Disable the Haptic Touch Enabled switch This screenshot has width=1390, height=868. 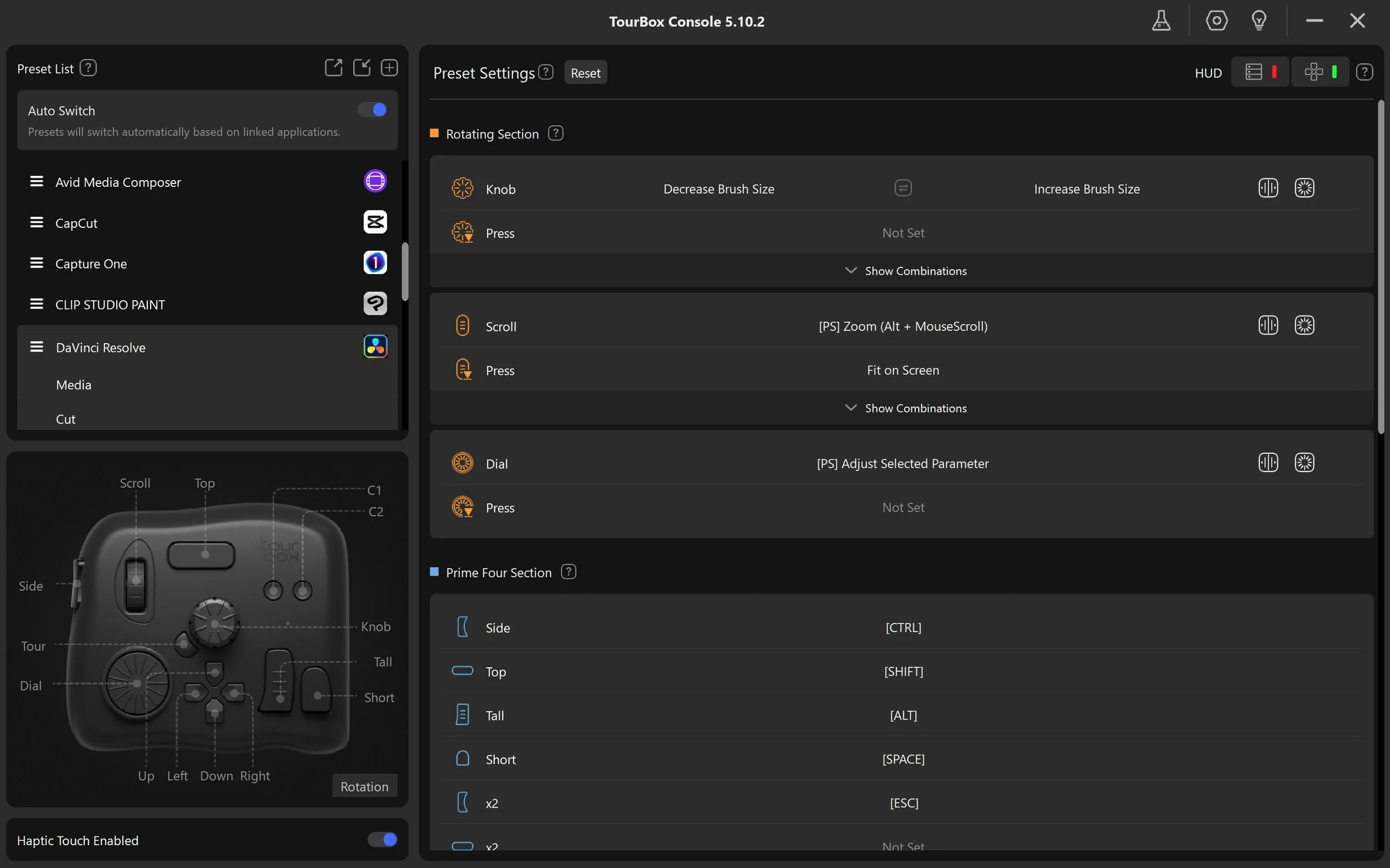[x=382, y=840]
